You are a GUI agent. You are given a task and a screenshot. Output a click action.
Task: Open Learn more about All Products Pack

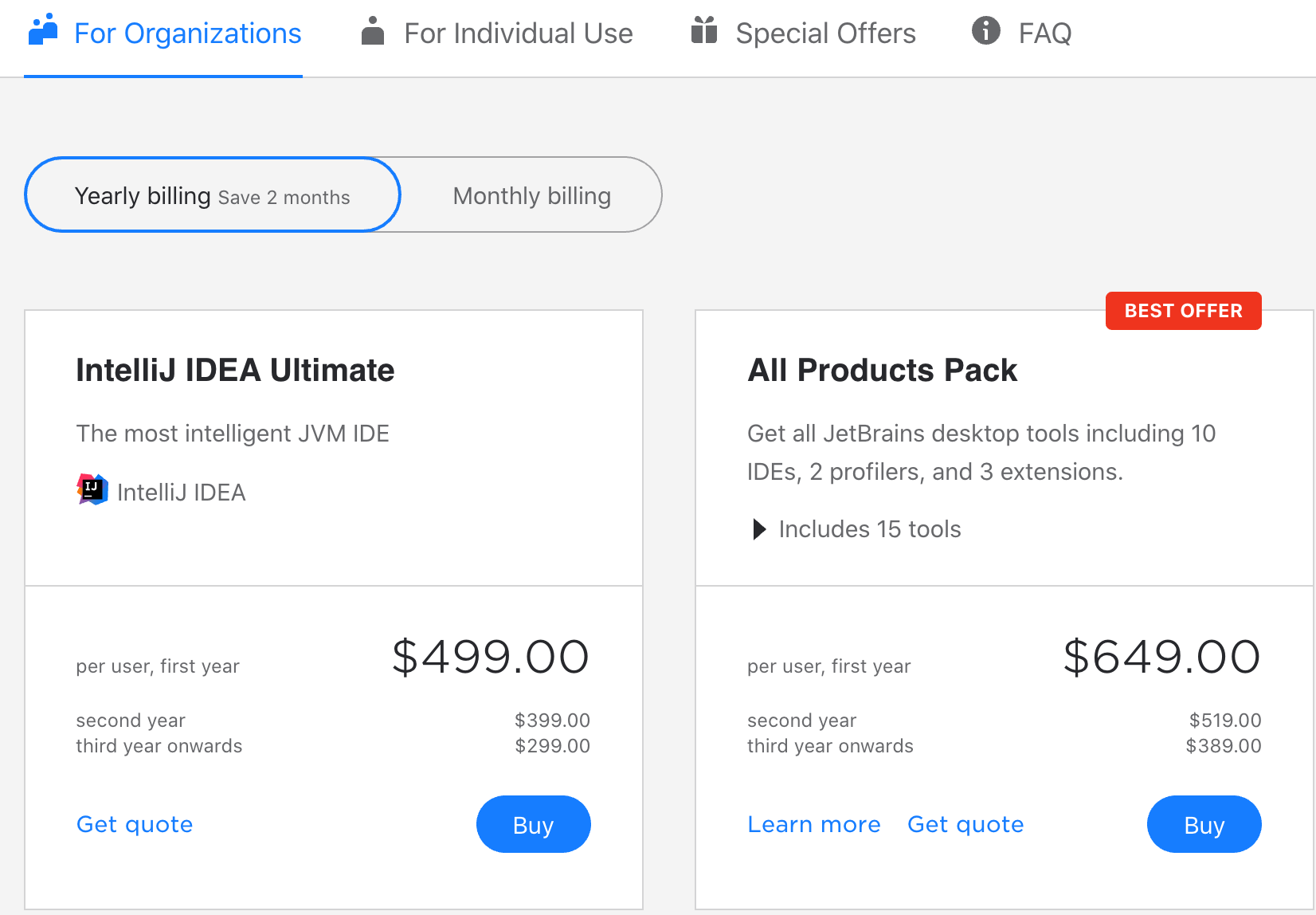(814, 824)
